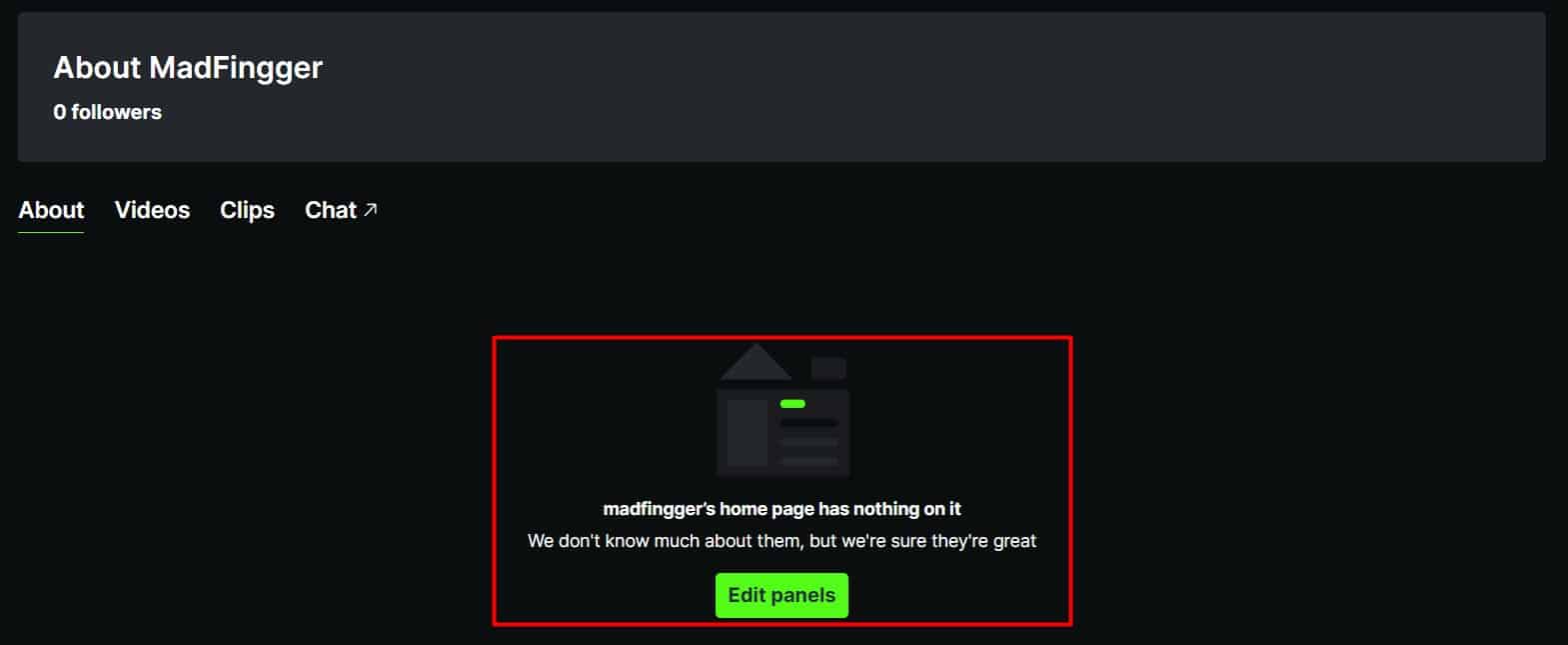Click the gray left panel in the illustration
Screen dimensions: 1568x645
coord(747,432)
